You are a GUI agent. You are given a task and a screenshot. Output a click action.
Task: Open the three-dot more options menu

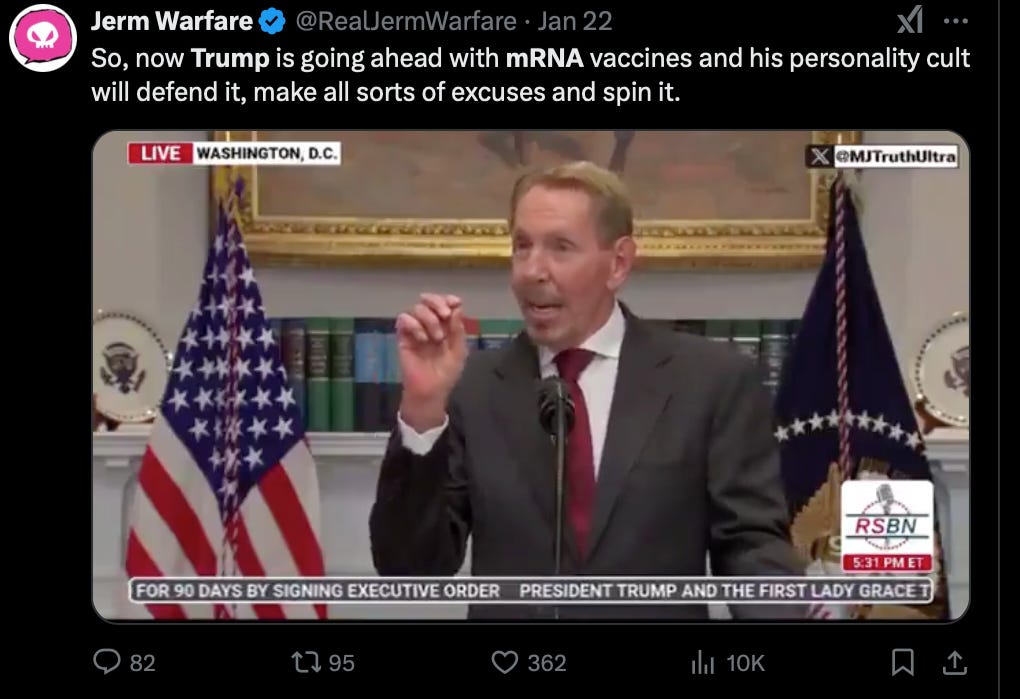955,21
